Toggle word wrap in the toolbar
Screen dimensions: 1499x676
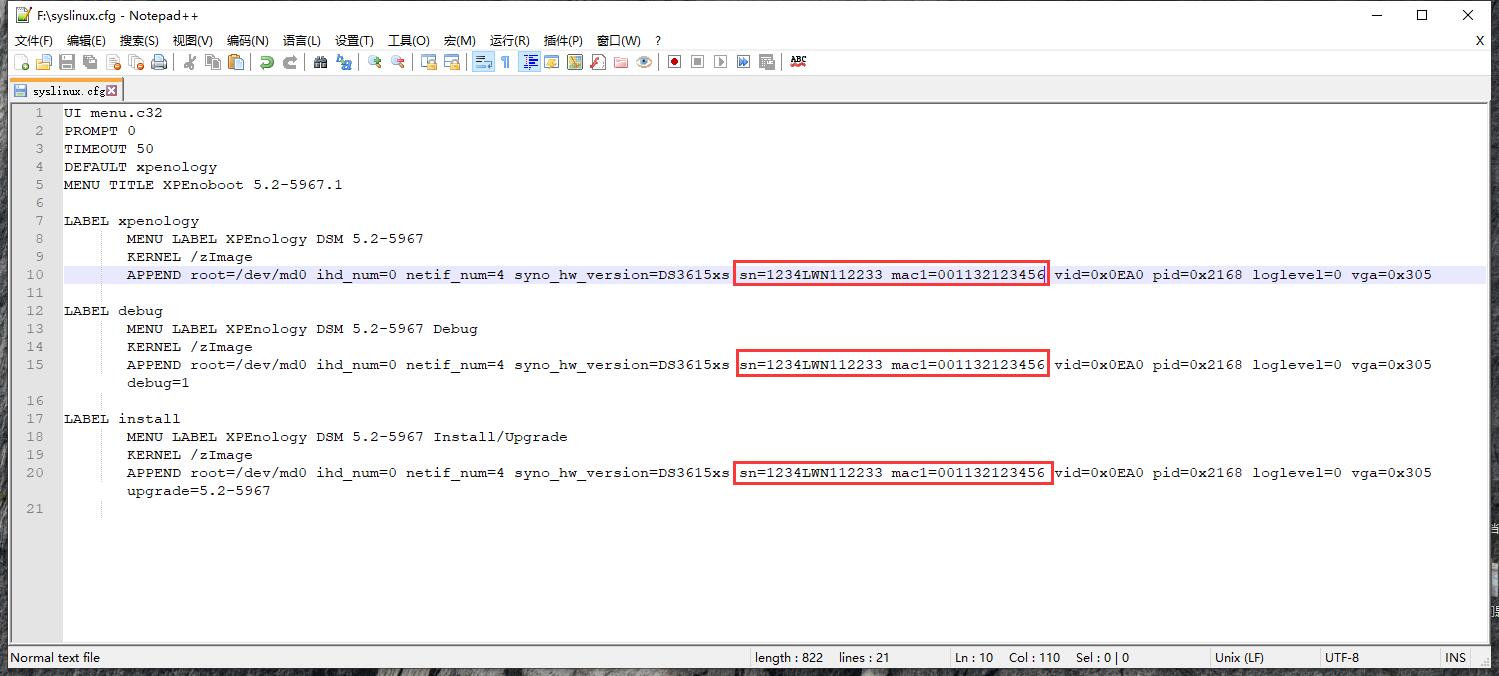[x=482, y=62]
